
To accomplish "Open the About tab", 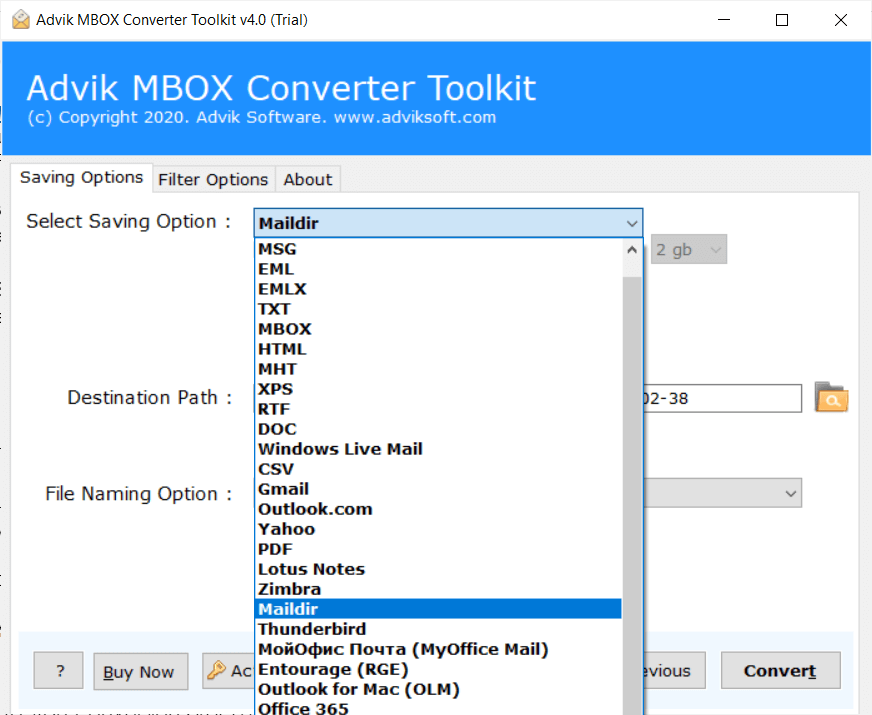I will coord(308,180).
